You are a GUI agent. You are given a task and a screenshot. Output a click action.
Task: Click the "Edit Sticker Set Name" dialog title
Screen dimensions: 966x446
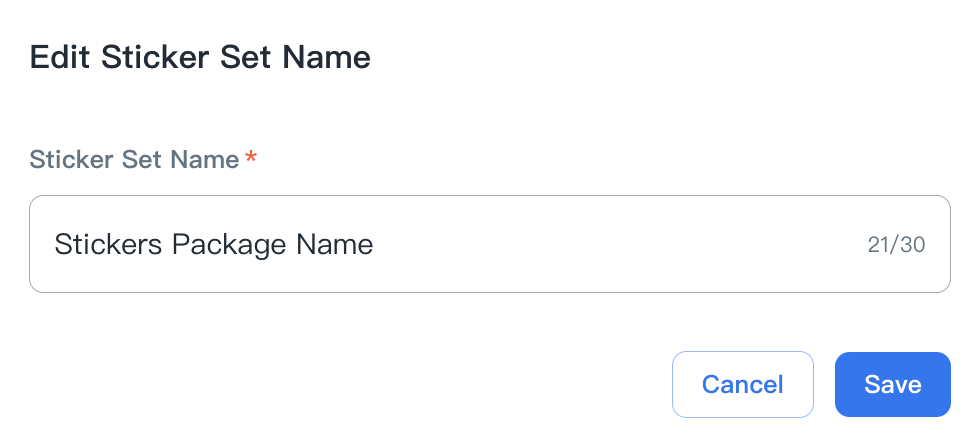200,57
